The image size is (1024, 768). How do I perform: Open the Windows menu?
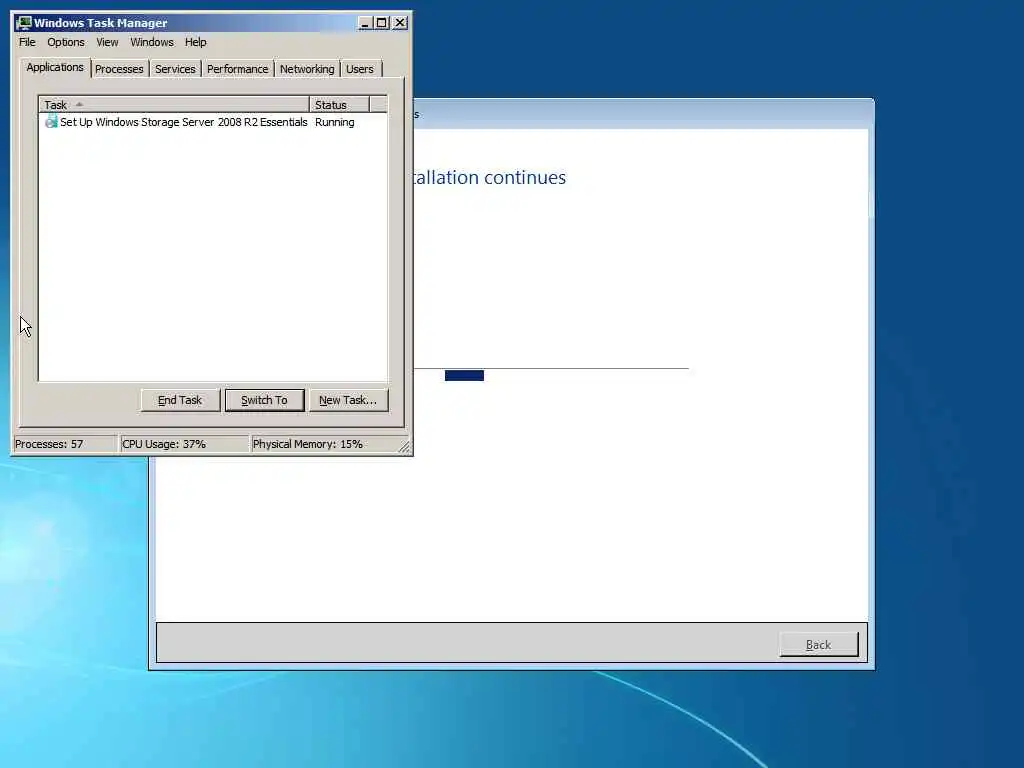[x=152, y=42]
